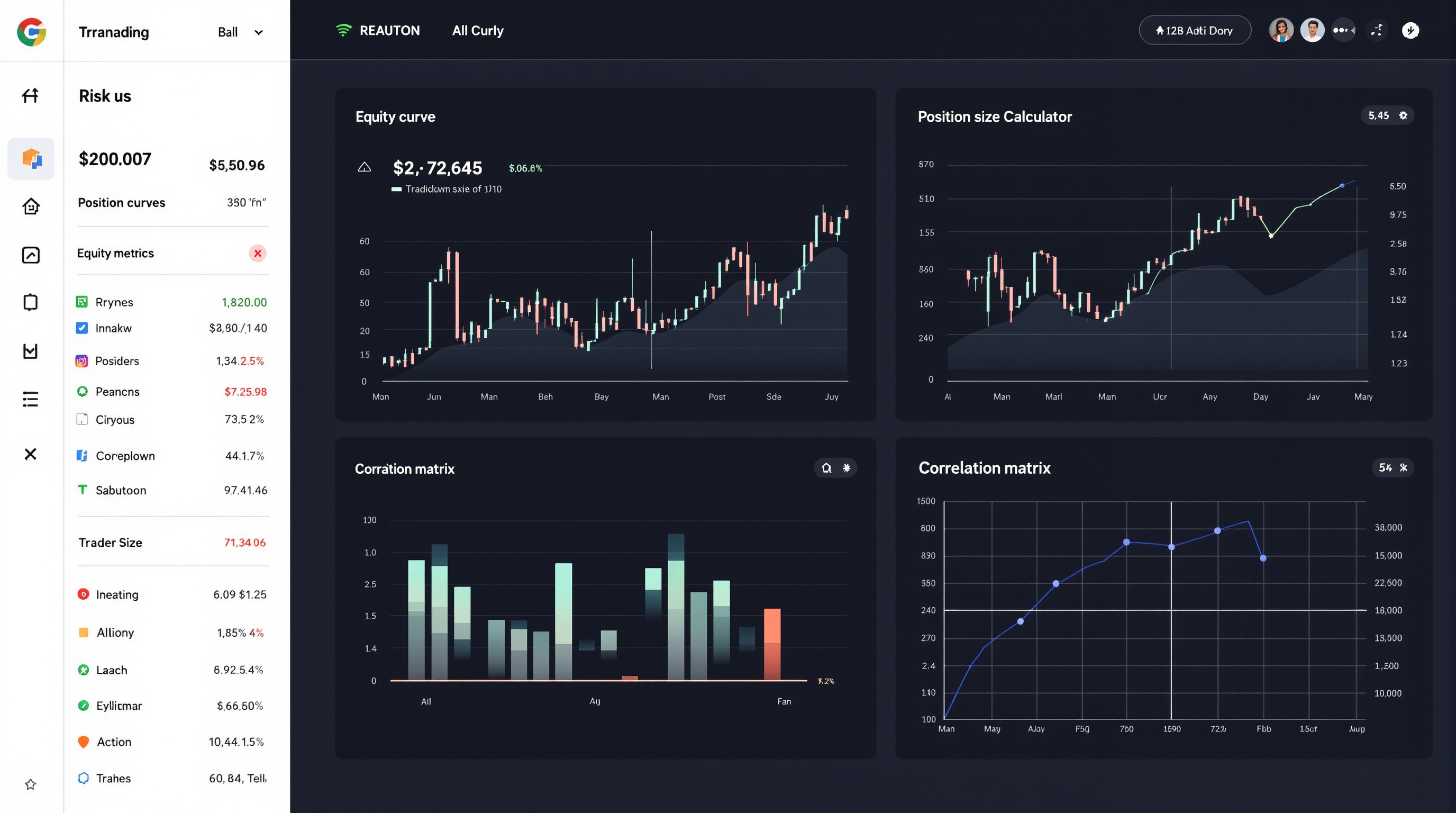This screenshot has height=813, width=1456.
Task: Click the Coreplown blue icon
Action: tap(82, 455)
